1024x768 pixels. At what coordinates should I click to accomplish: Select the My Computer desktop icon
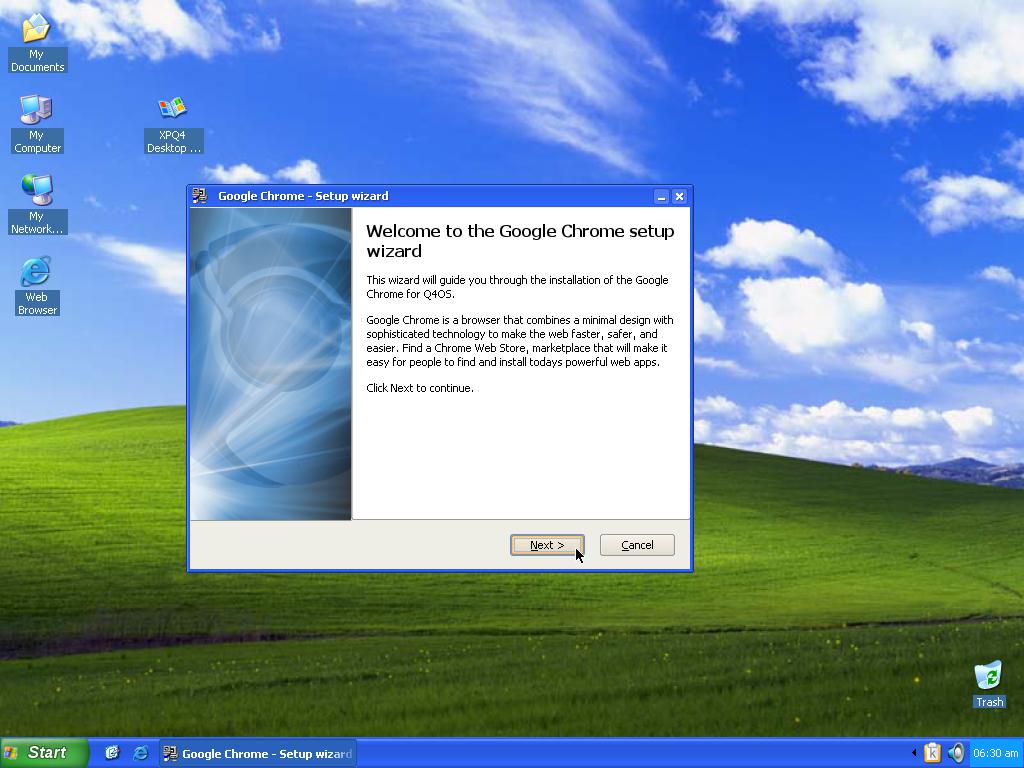(37, 124)
